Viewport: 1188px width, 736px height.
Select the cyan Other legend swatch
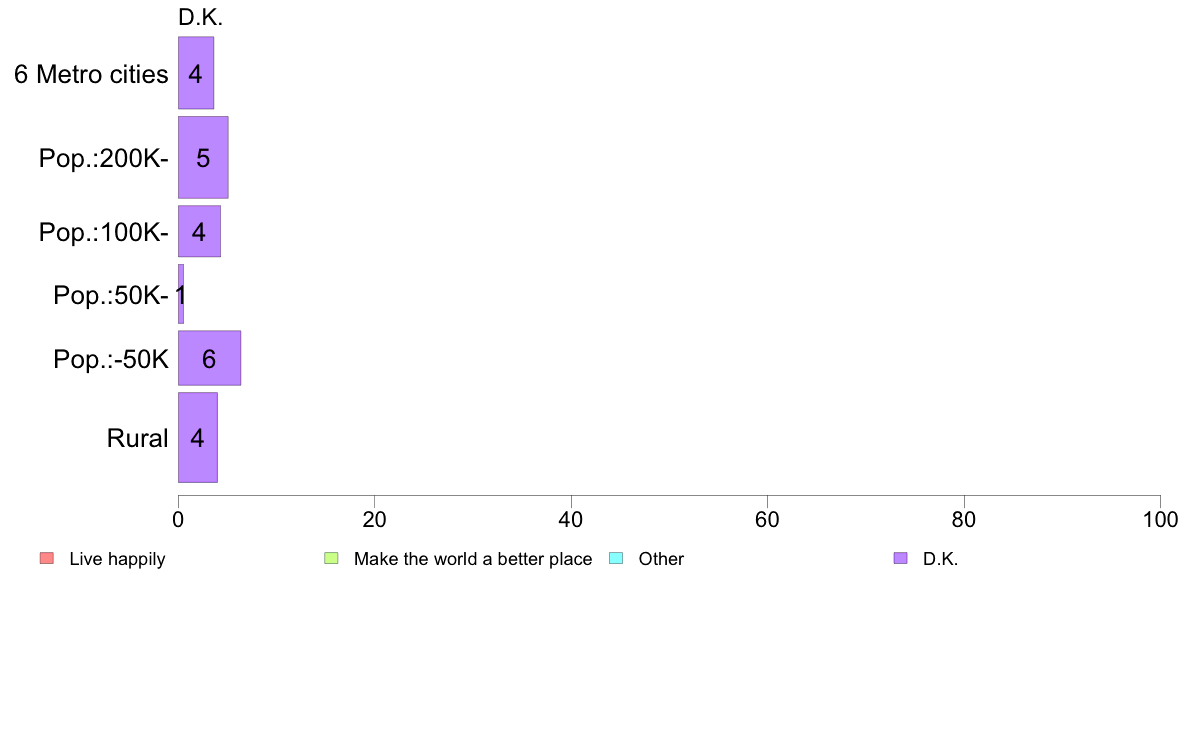[x=616, y=559]
